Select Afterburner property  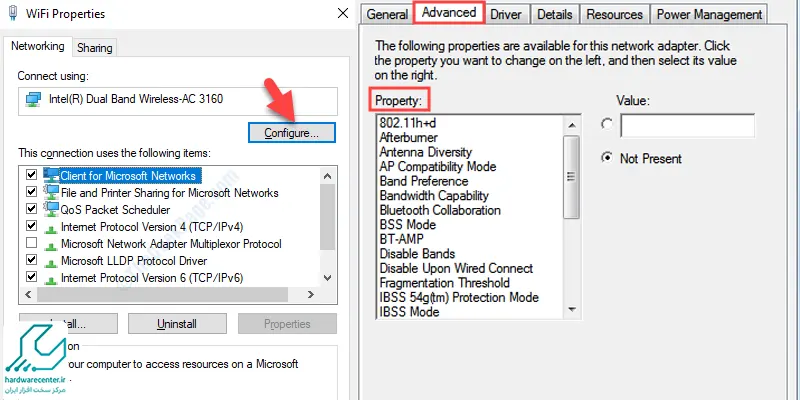tap(409, 137)
